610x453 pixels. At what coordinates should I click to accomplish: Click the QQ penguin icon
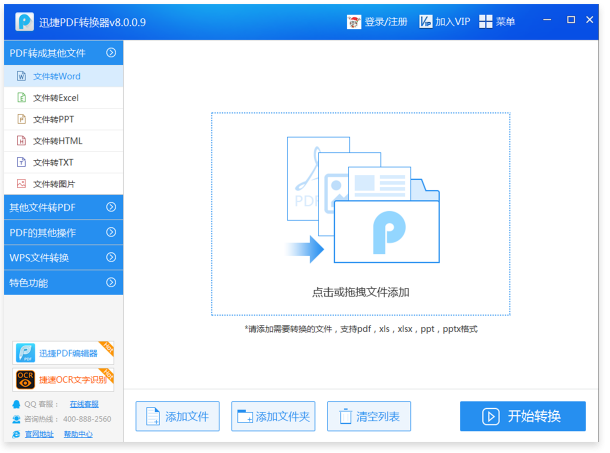pos(16,404)
